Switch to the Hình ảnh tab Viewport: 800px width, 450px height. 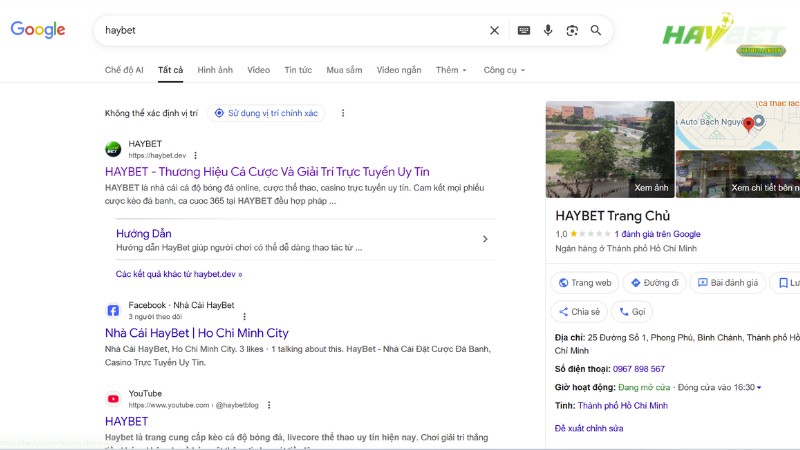(215, 70)
